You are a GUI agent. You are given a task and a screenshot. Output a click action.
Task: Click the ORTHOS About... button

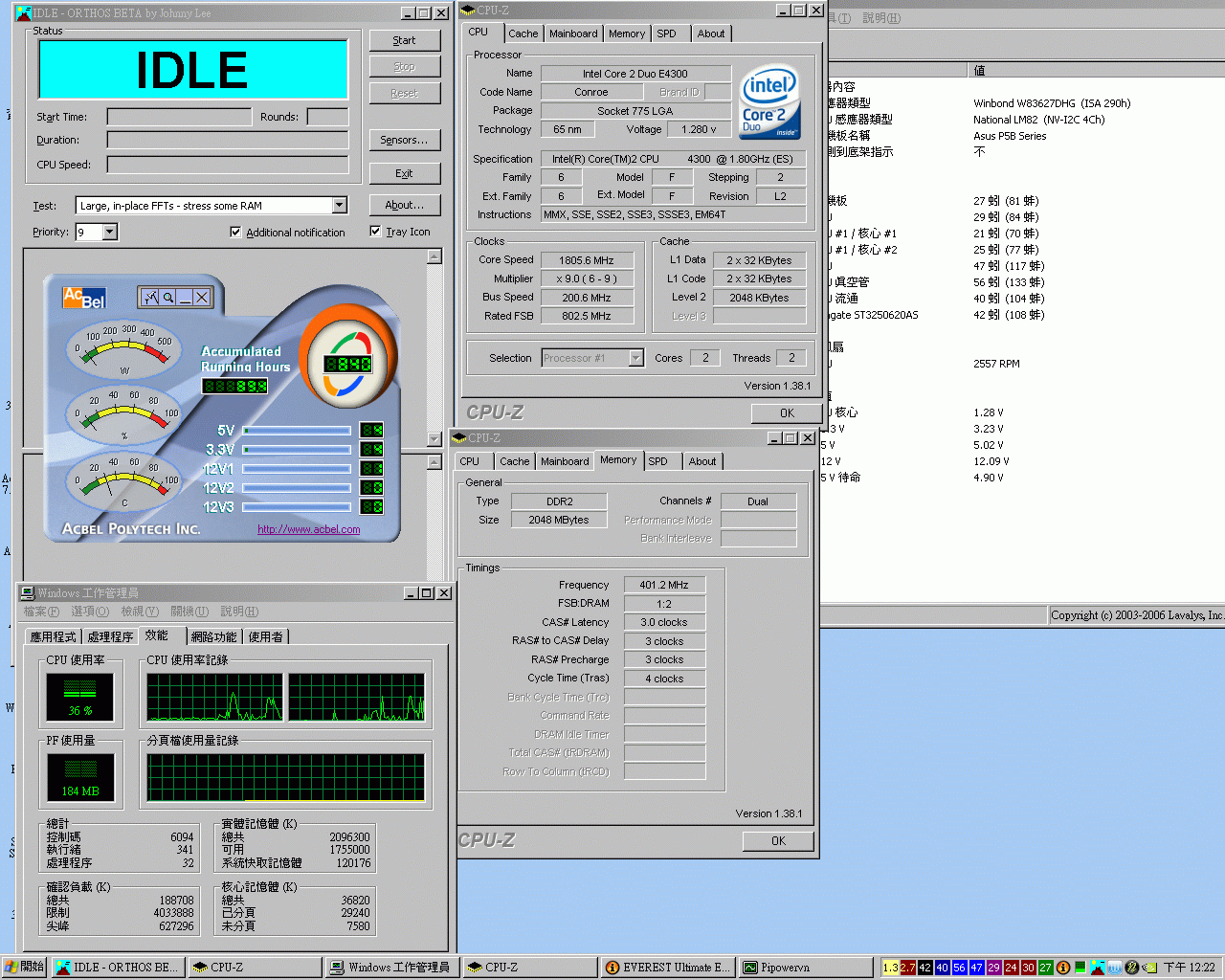pos(405,205)
